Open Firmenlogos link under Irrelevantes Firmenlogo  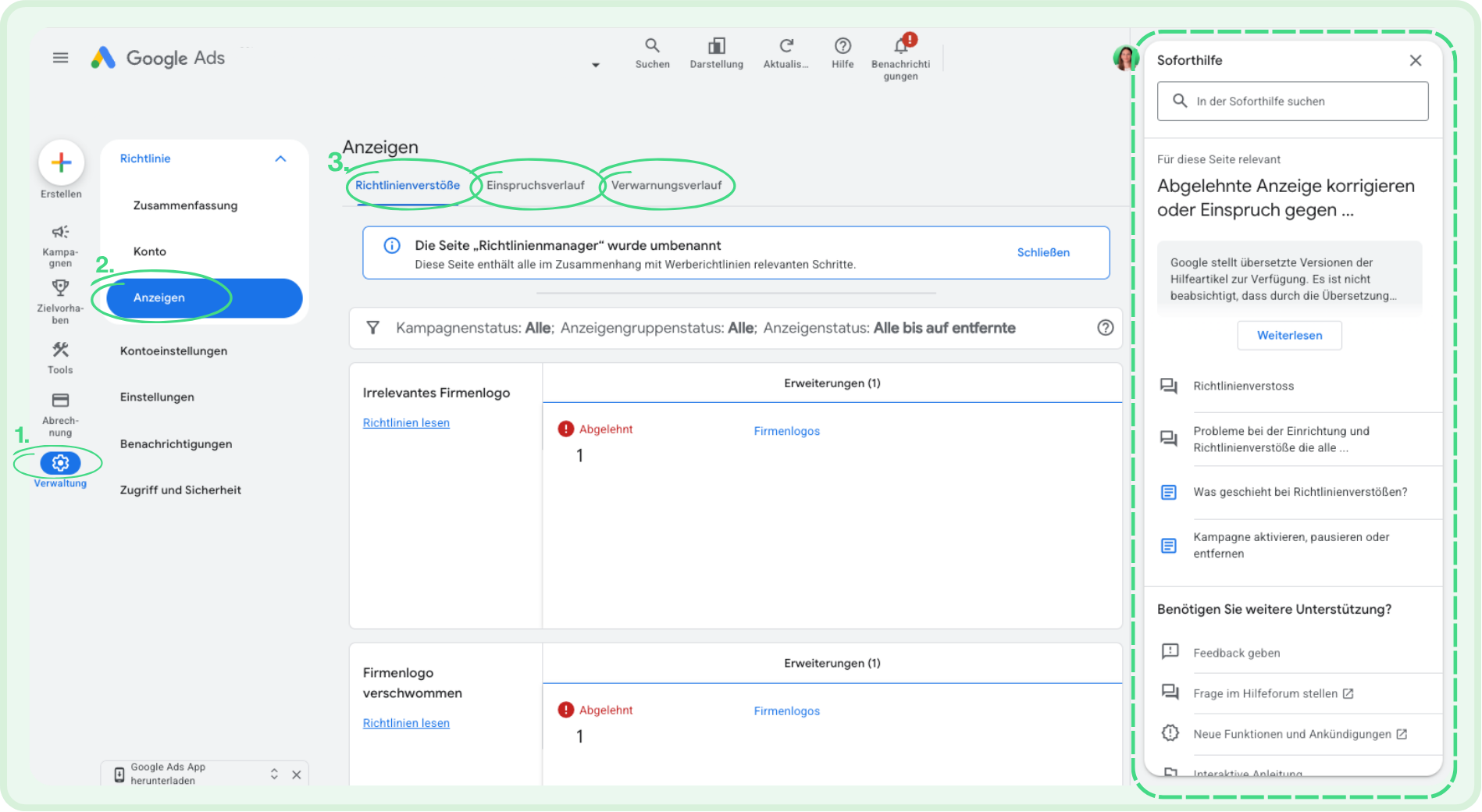(786, 431)
